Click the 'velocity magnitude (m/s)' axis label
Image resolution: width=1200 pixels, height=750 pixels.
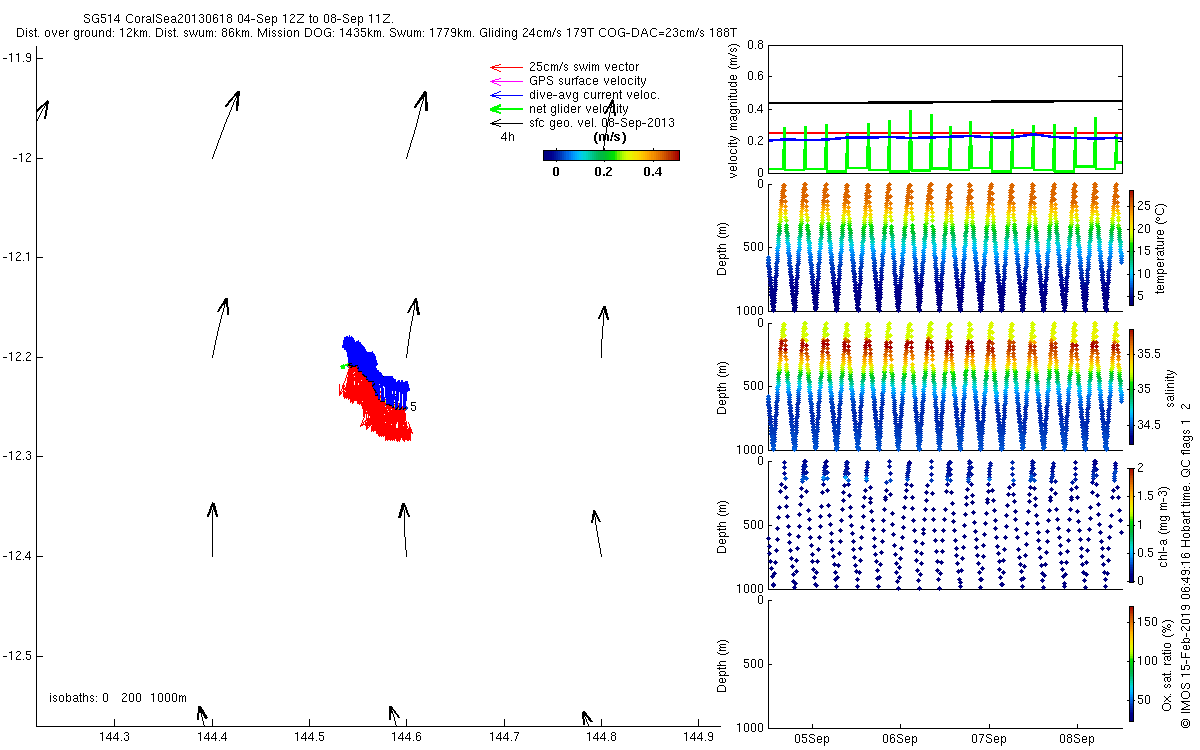tap(734, 109)
